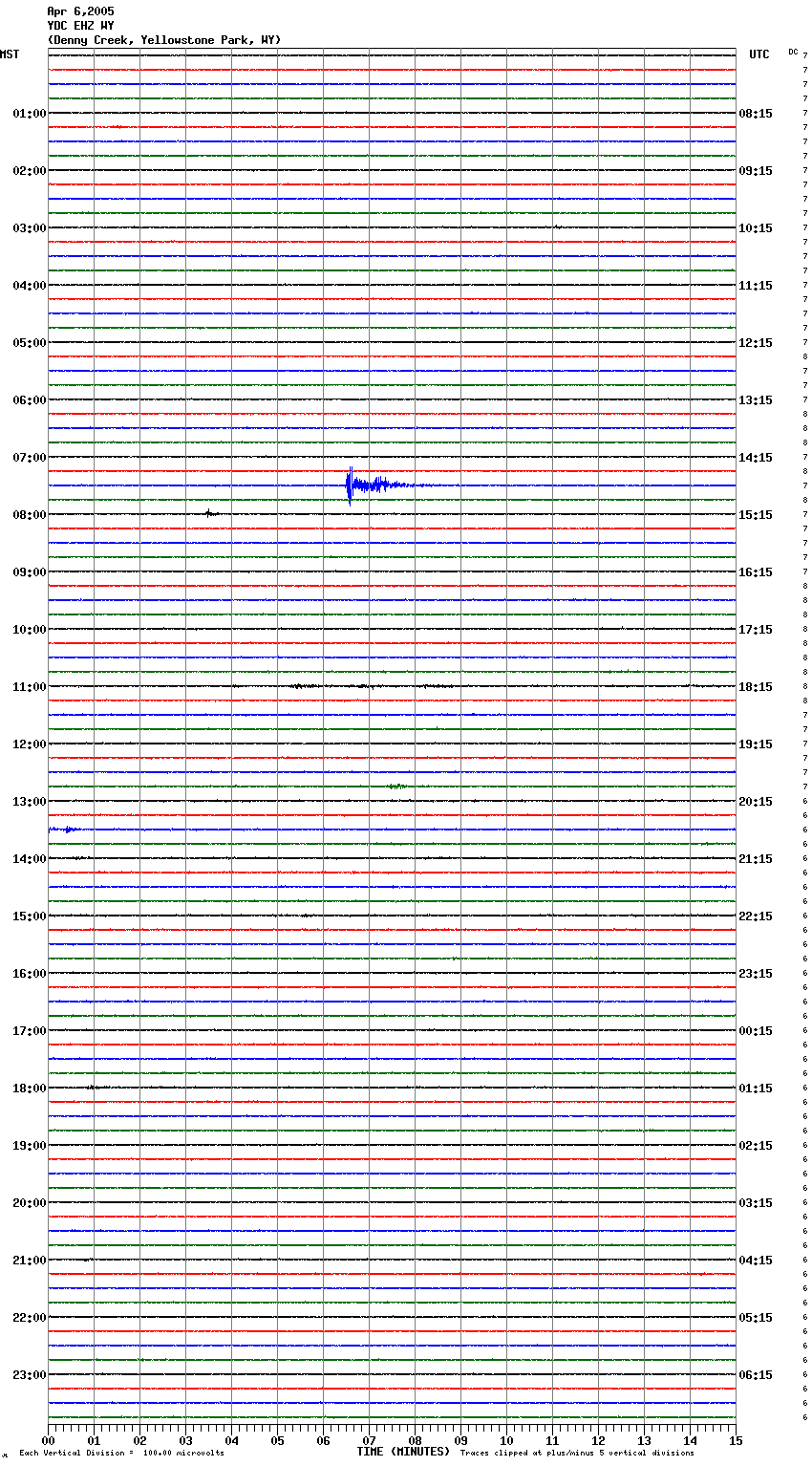
Task: Click the 01:15 UTC time label
Action: (756, 1089)
